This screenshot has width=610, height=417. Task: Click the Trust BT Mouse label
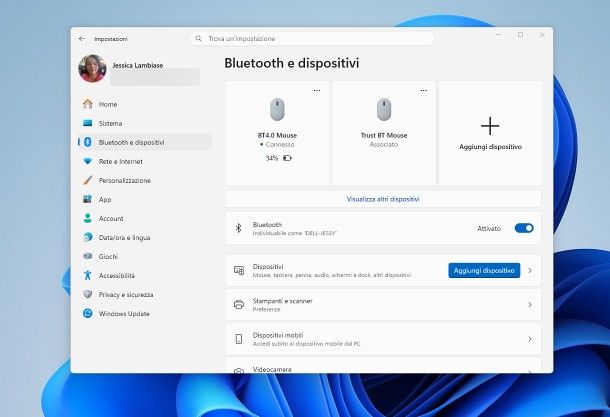tap(384, 135)
